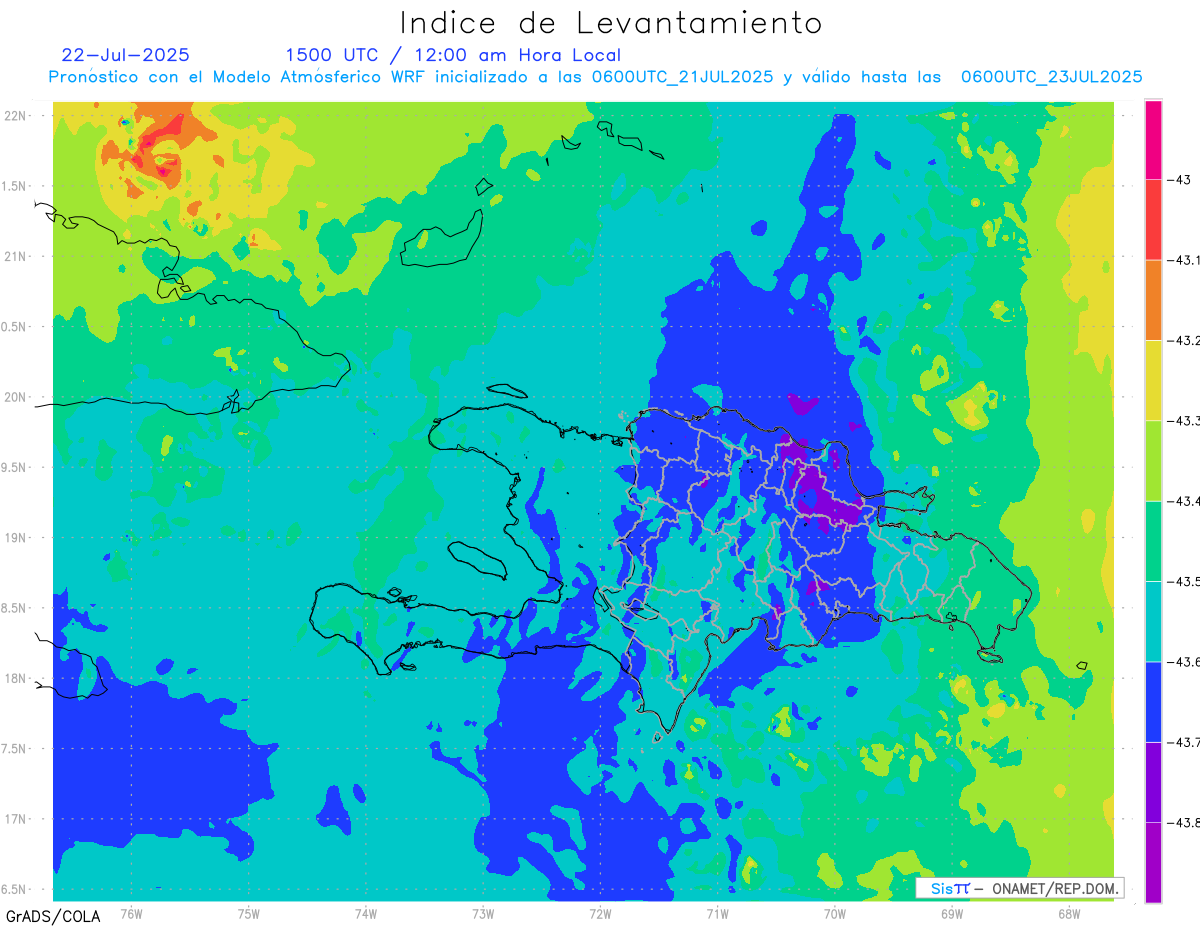Screen dimensions: 1200x927
Task: Click the '0600UTC_21JUL2025' initialization time
Action: tap(682, 77)
